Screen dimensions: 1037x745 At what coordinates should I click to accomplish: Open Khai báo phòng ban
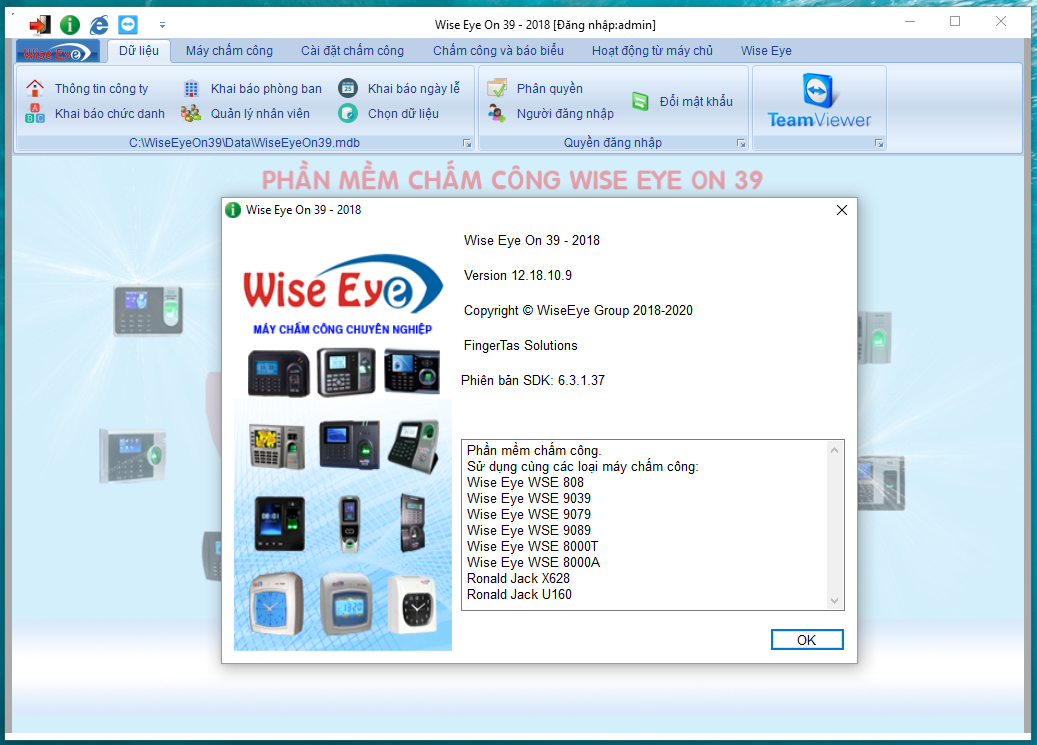pyautogui.click(x=265, y=89)
